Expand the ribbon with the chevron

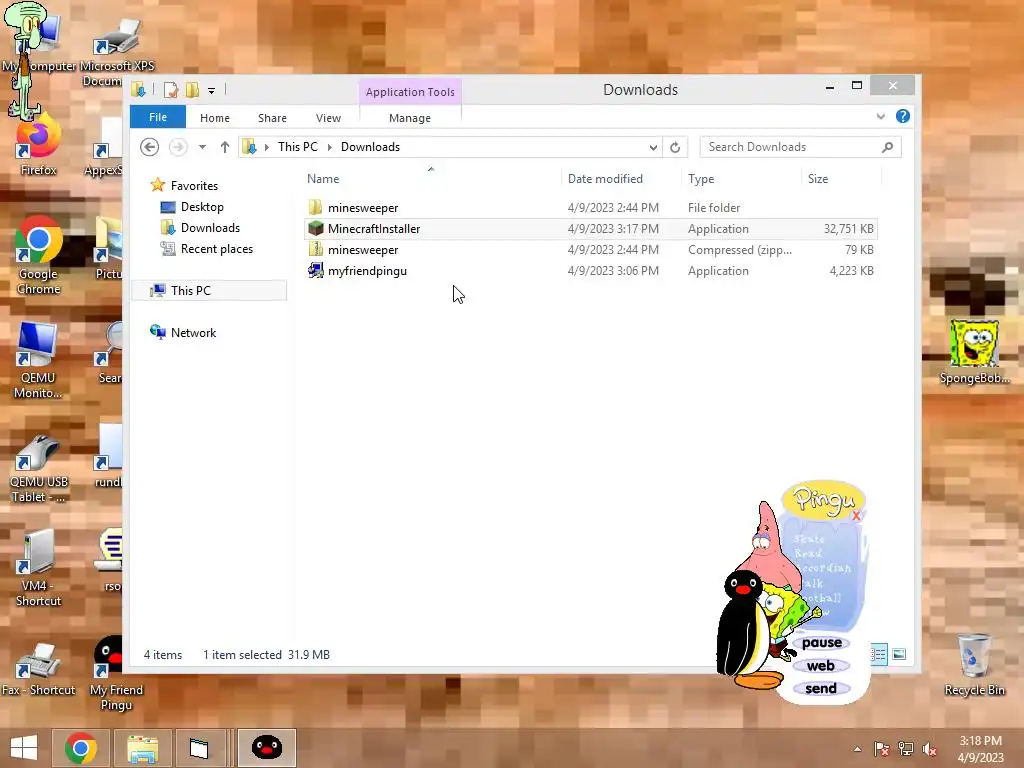tap(880, 116)
